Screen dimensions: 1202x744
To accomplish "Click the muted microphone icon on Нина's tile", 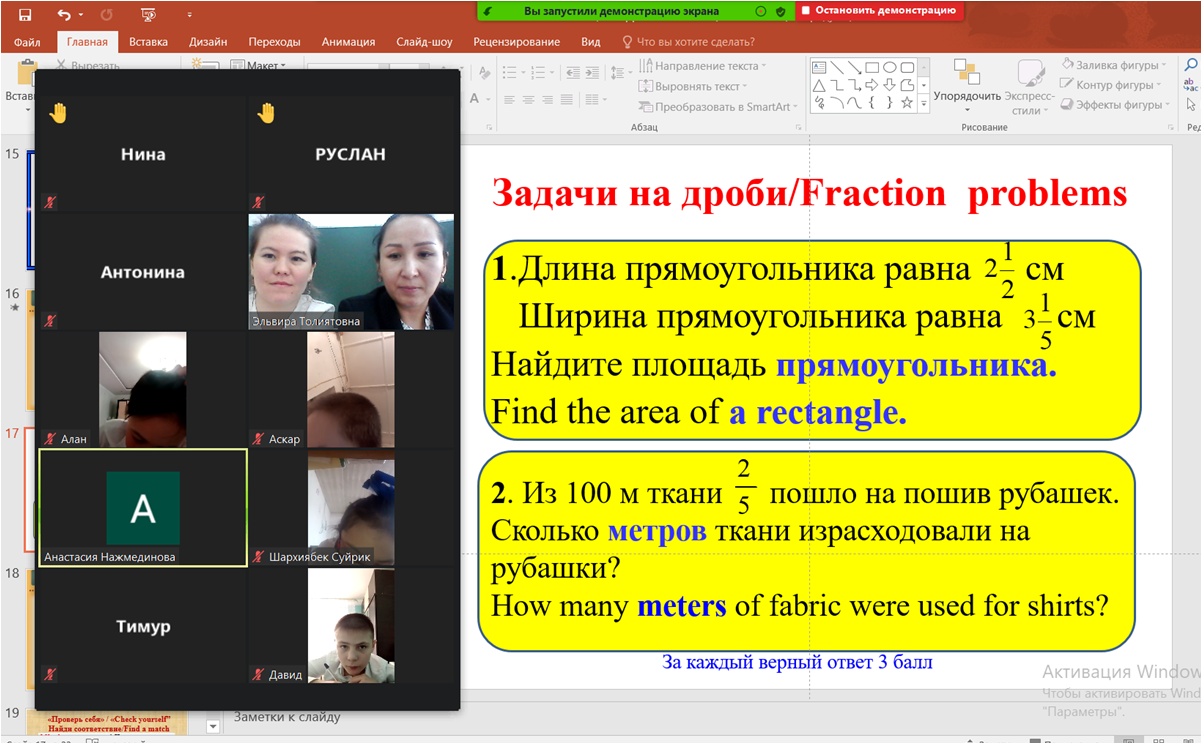I will coord(50,202).
